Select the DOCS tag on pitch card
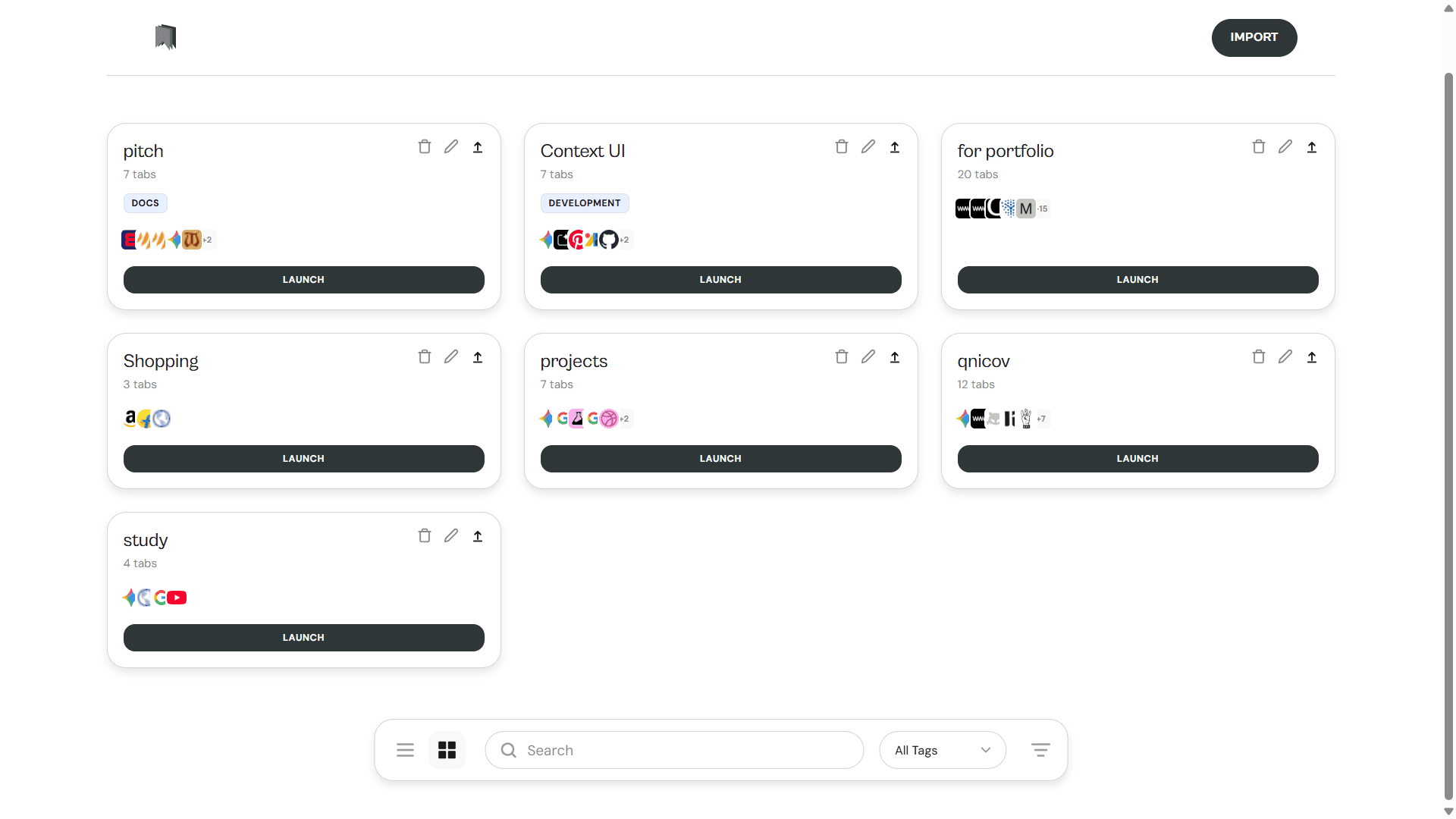 tap(144, 202)
